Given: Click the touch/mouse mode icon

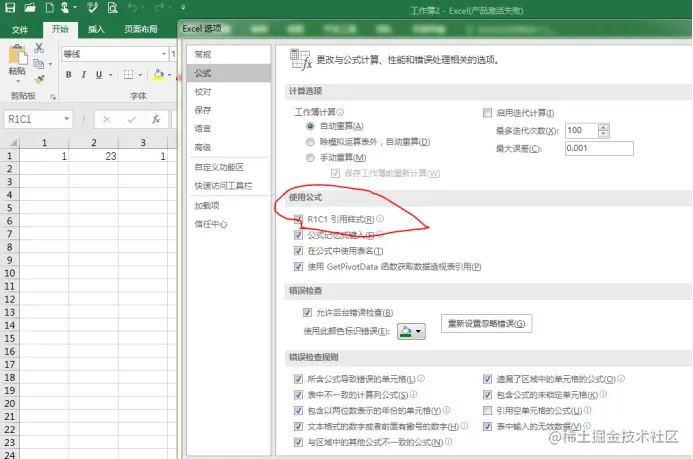Looking at the screenshot, I should (65, 8).
